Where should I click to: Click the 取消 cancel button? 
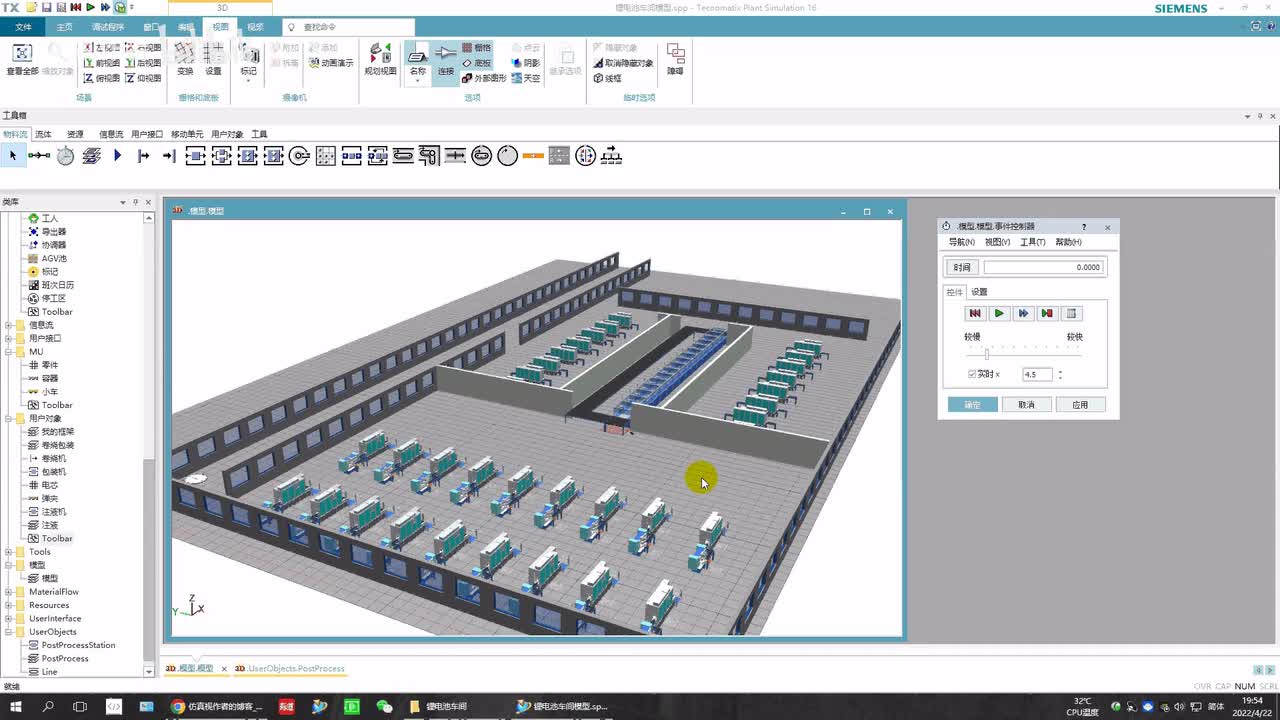pyautogui.click(x=1026, y=405)
